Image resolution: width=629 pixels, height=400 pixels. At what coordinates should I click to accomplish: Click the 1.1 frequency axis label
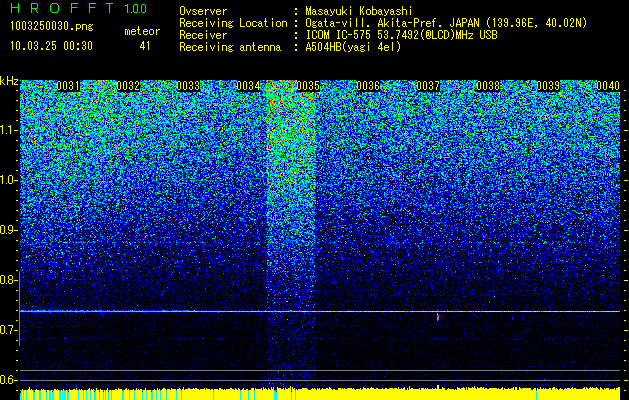[8, 130]
